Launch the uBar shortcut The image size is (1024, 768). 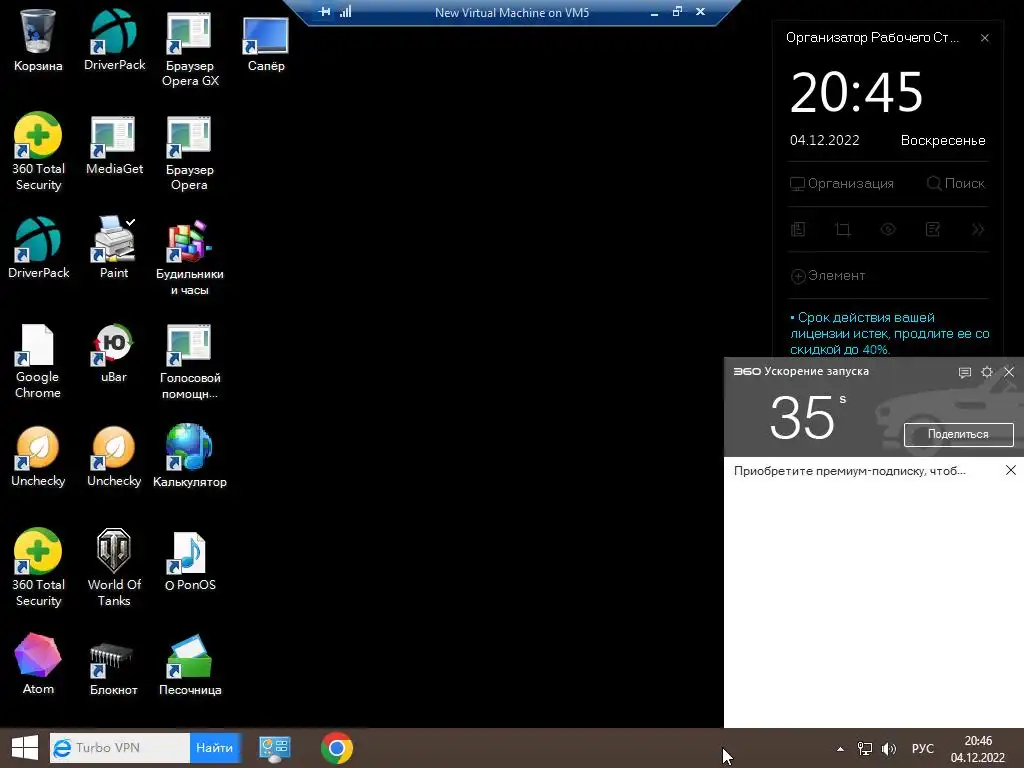114,353
